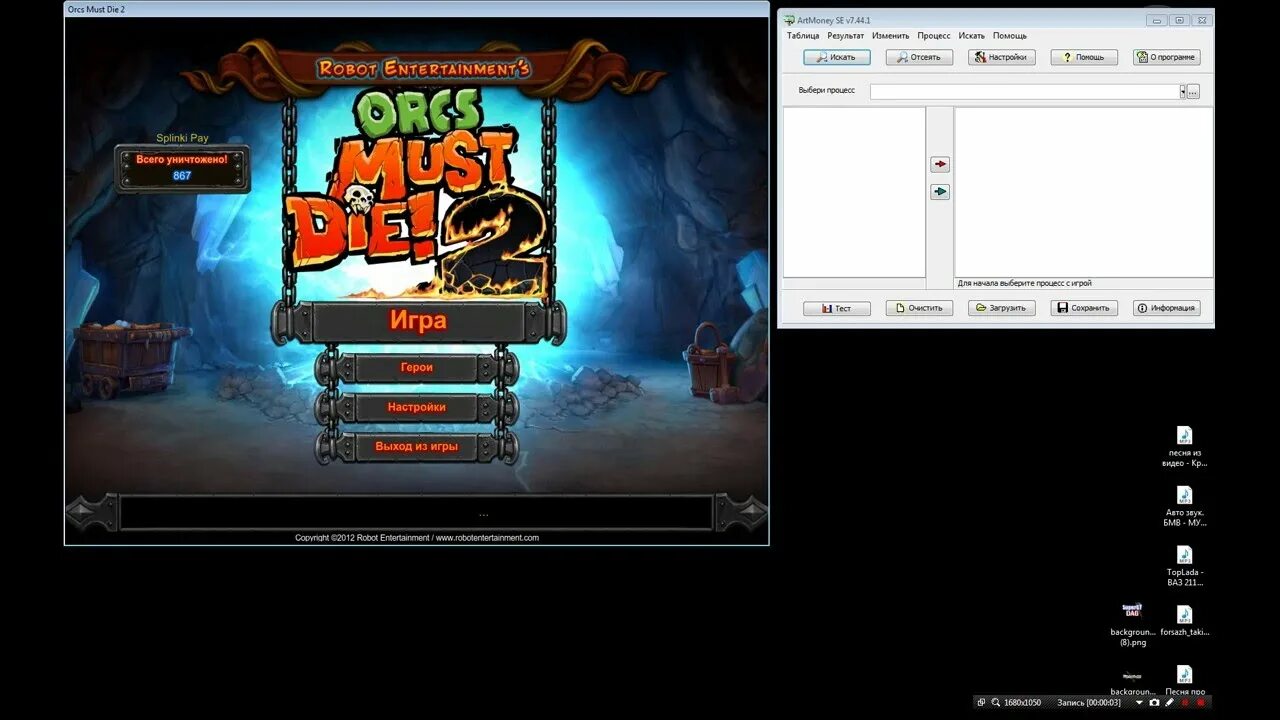Open the Таблица menu
Viewport: 1280px width, 720px height.
803,36
